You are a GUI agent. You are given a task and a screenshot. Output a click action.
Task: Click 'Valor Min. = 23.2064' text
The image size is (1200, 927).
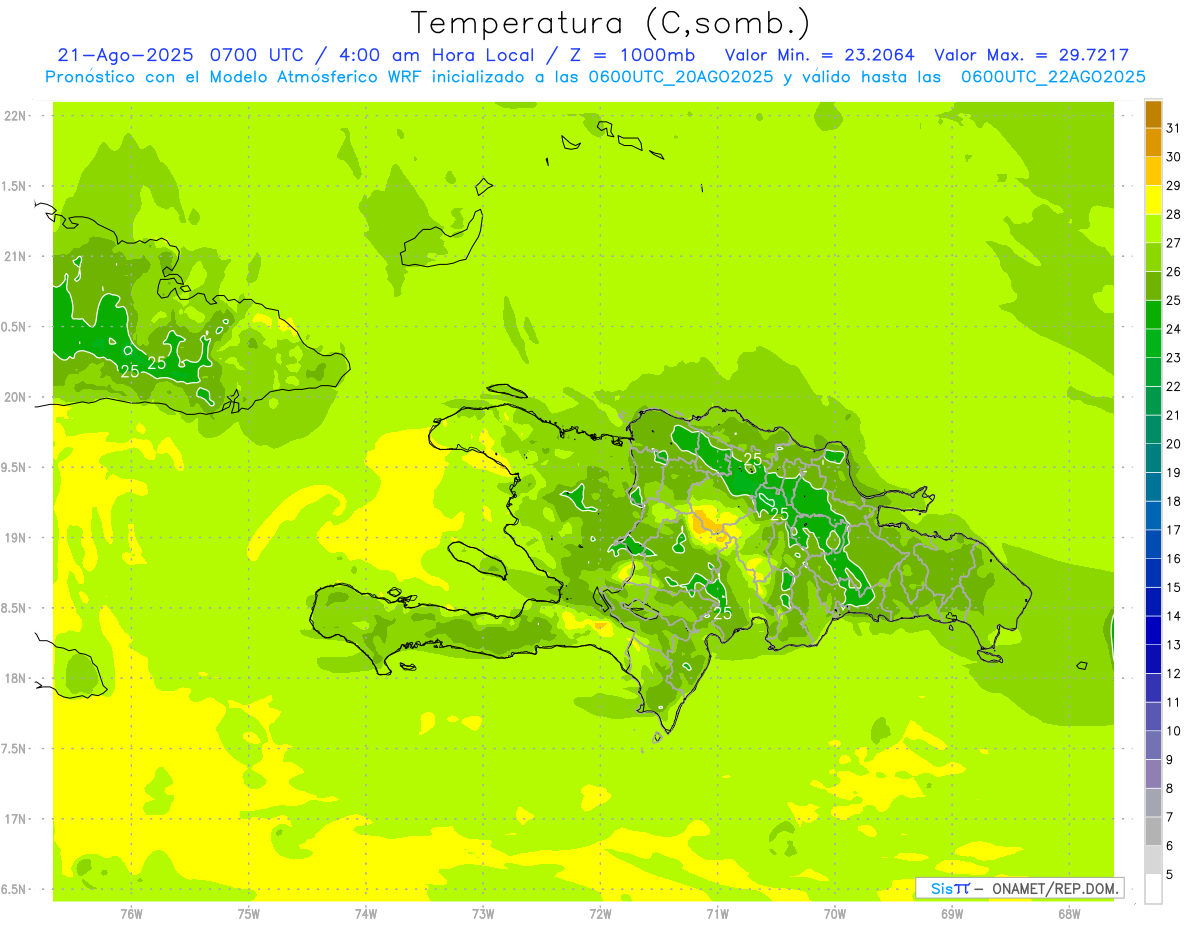tap(819, 55)
